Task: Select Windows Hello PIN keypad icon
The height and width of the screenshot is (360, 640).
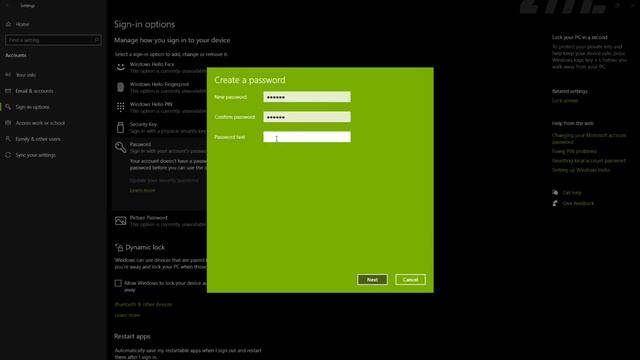Action: point(120,107)
